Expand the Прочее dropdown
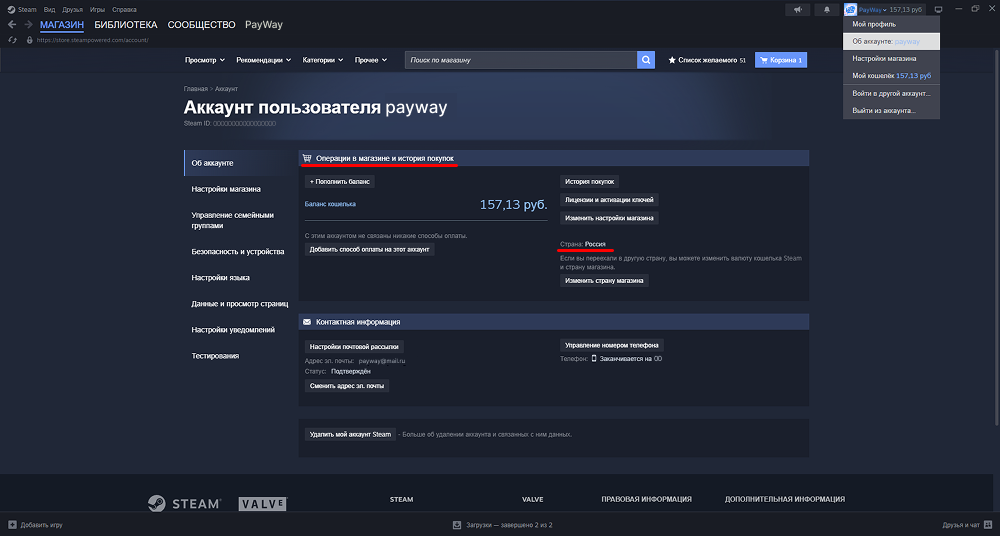This screenshot has height=536, width=1000. [371, 60]
